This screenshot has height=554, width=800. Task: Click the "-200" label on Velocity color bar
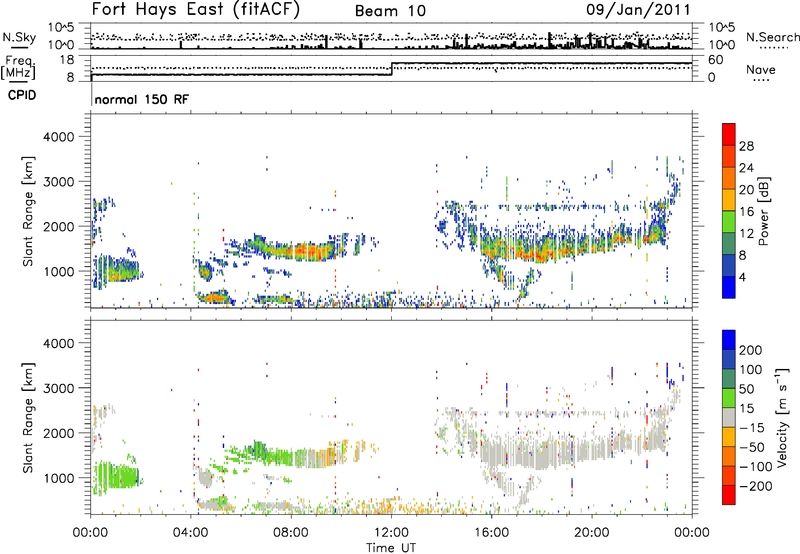pyautogui.click(x=755, y=486)
